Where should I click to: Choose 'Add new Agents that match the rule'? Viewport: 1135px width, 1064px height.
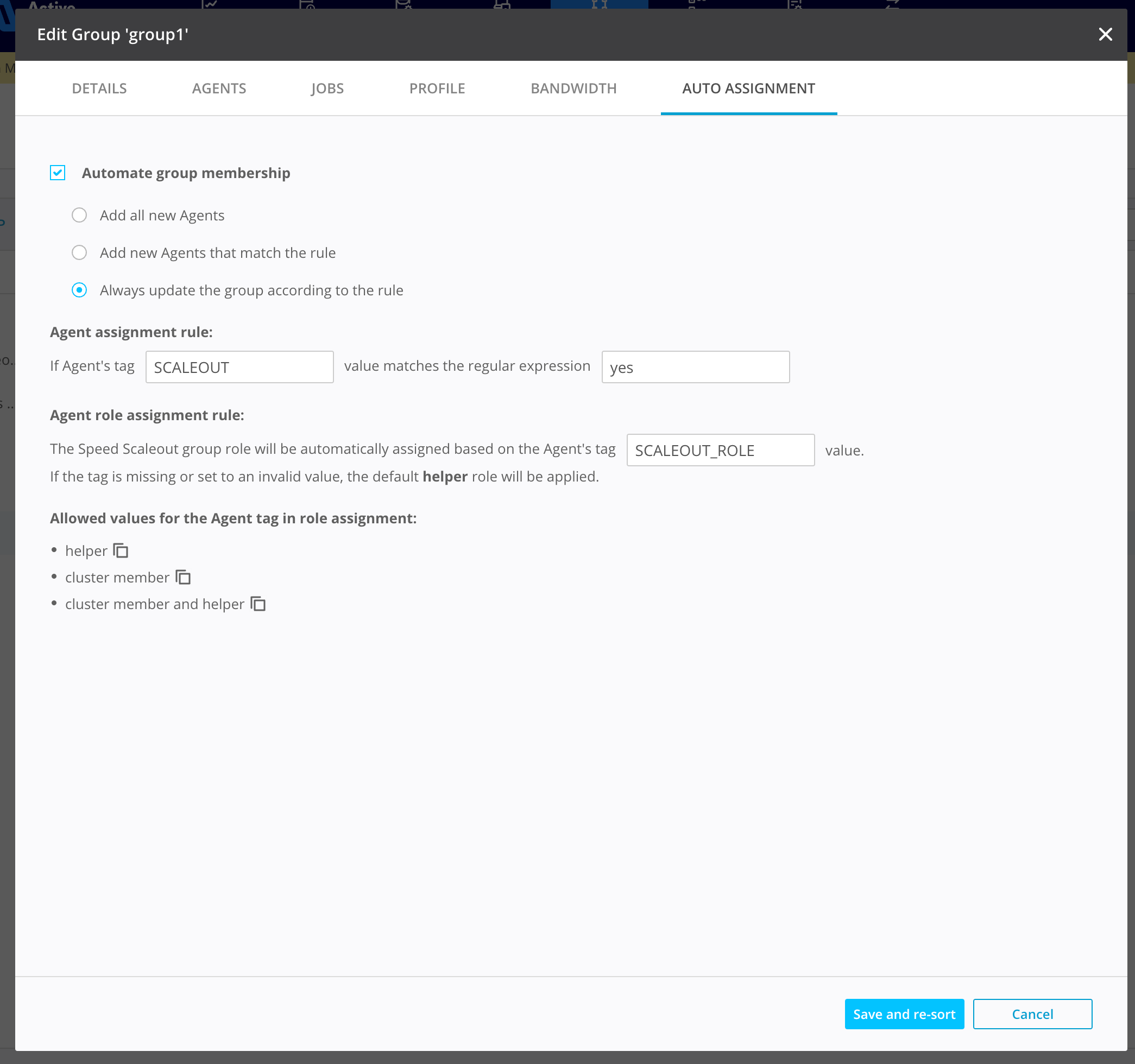coord(79,253)
